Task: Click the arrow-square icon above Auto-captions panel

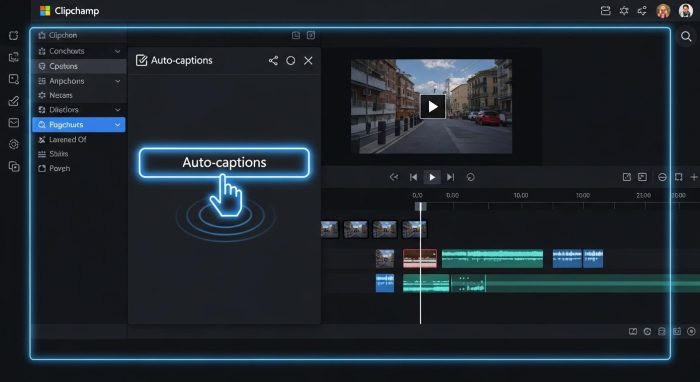Action: [x=311, y=35]
